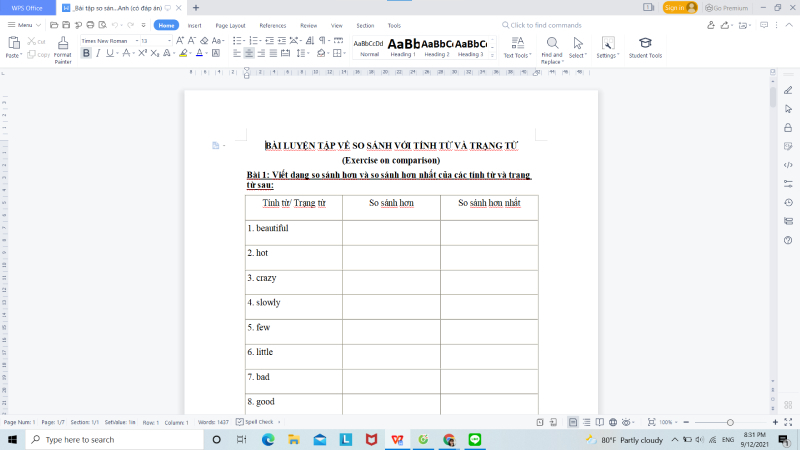The image size is (800, 450).
Task: Click the font color button
Action: coord(199,53)
